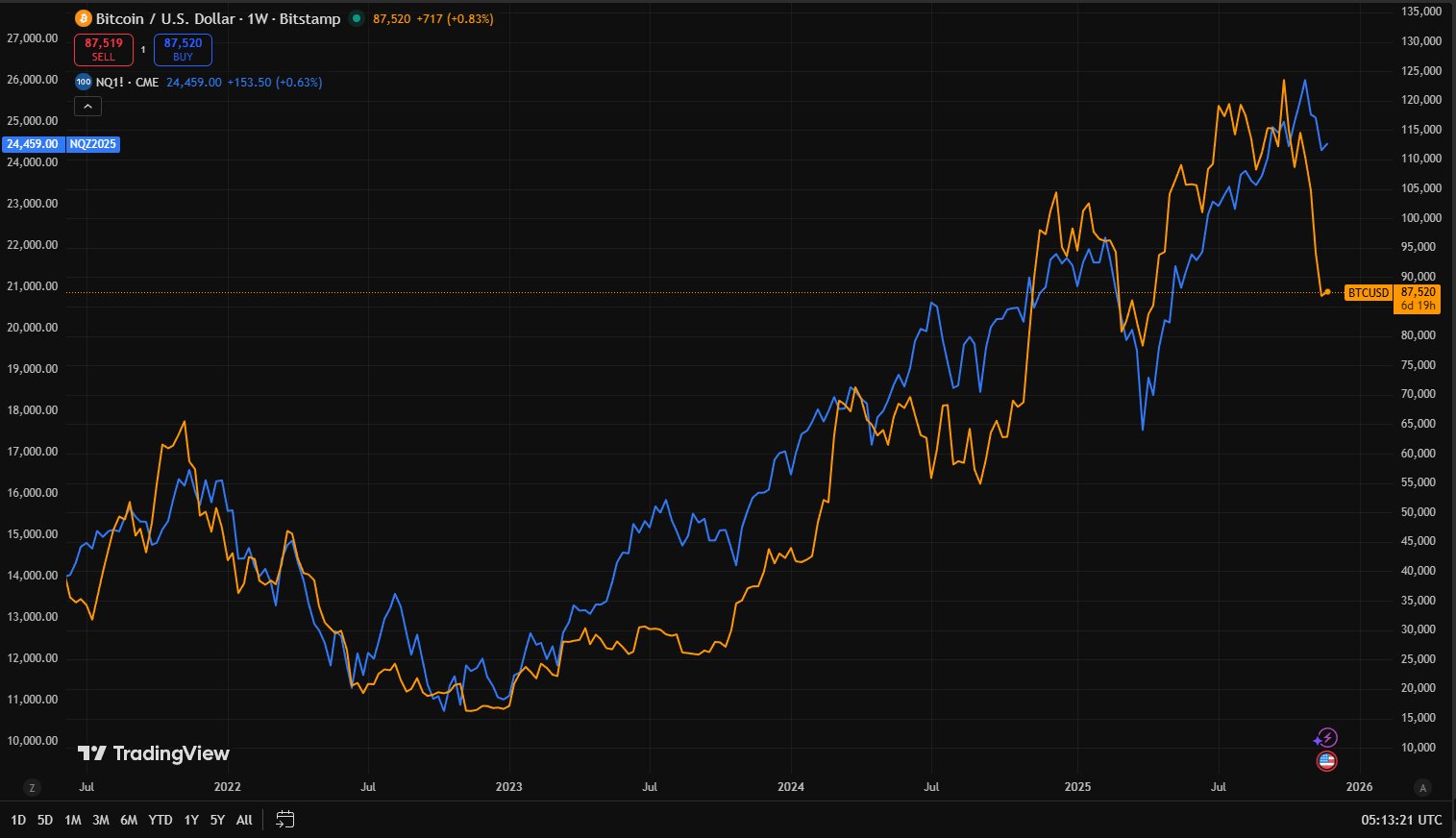The height and width of the screenshot is (838, 1456).
Task: Select the 1D time range
Action: pos(18,820)
